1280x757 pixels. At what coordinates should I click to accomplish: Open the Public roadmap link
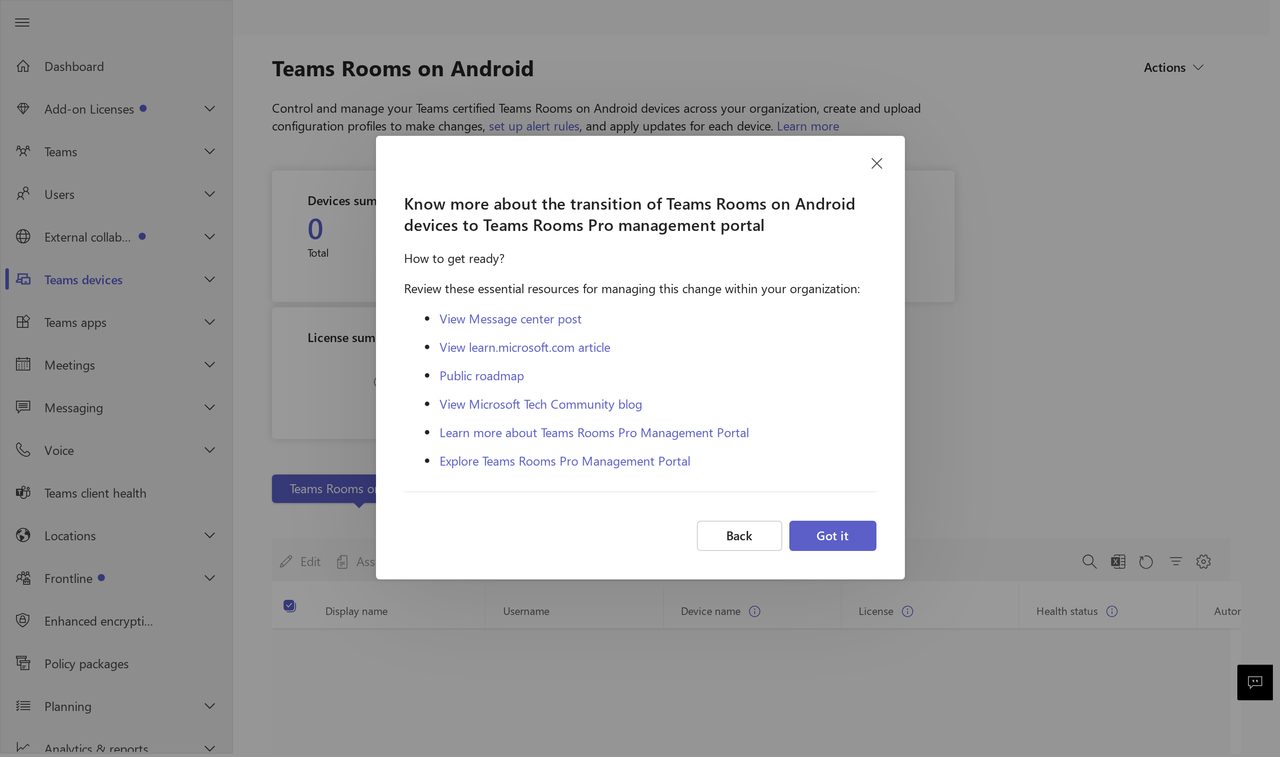click(481, 376)
